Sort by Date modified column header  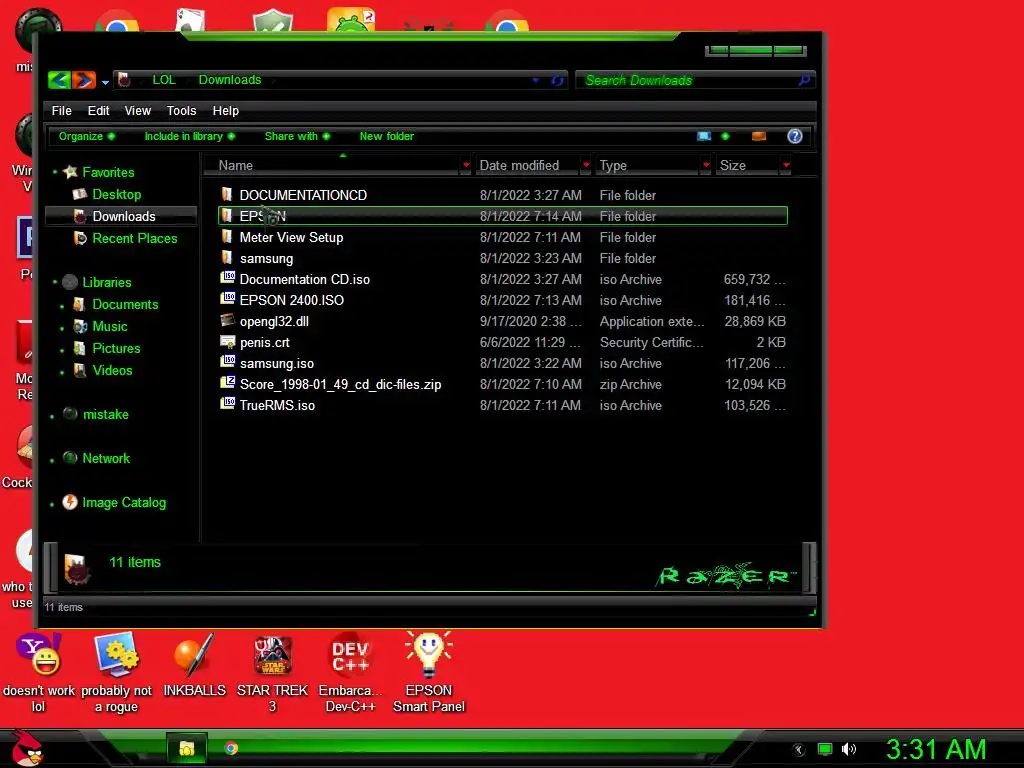tap(519, 165)
